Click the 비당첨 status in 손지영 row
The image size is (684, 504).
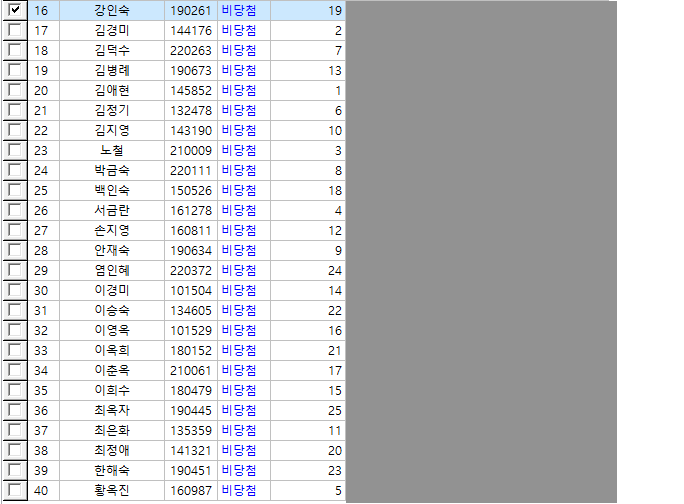click(x=239, y=230)
